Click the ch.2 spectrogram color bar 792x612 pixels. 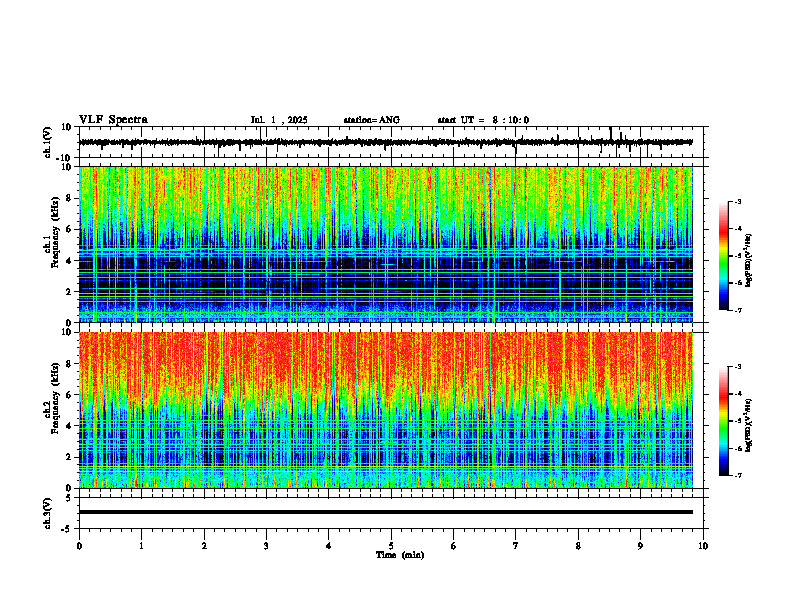(724, 421)
